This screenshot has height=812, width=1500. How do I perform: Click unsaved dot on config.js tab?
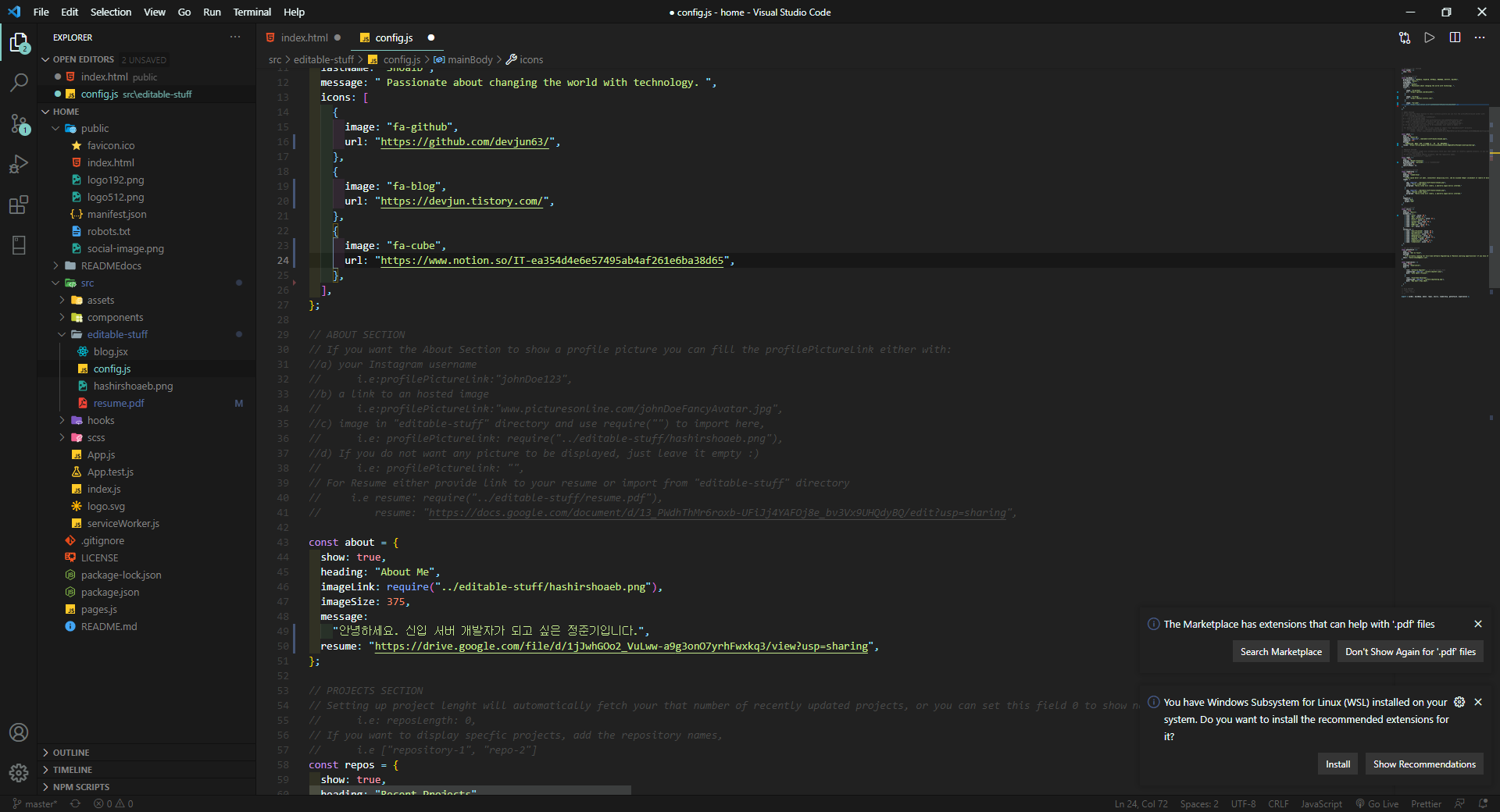point(430,37)
